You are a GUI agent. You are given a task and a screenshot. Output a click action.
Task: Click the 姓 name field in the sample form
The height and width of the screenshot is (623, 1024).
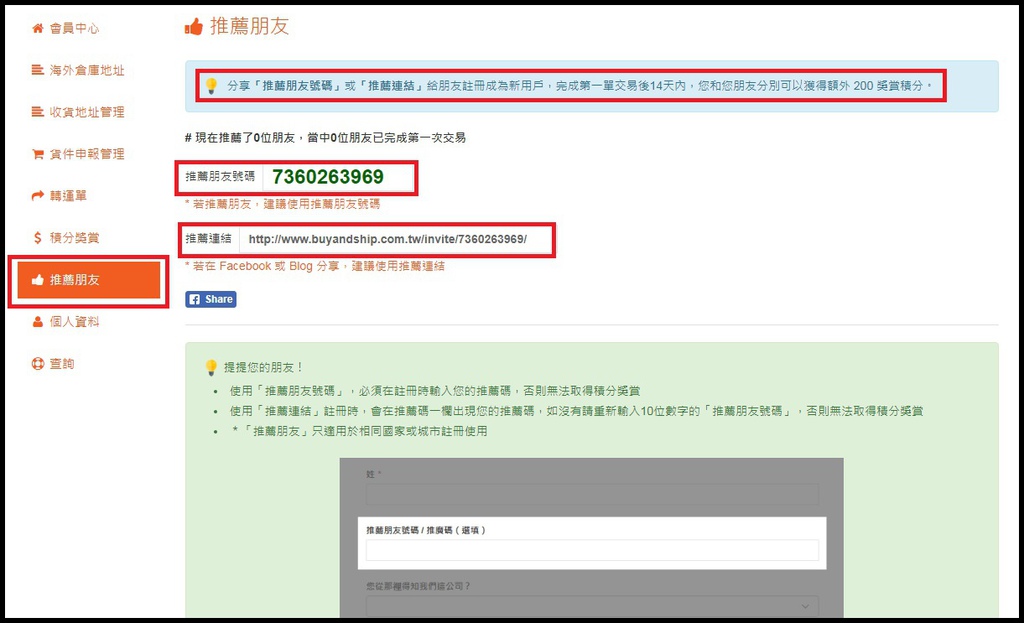[592, 494]
